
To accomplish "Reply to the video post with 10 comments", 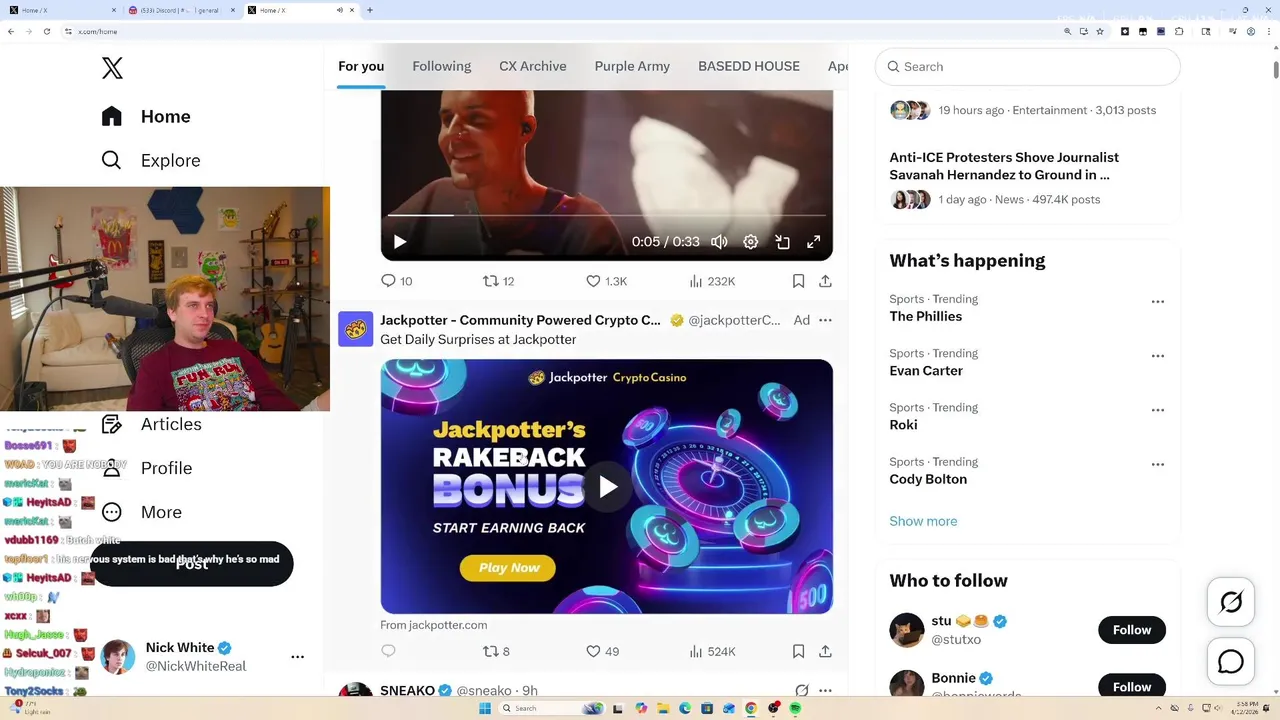I will 396,281.
